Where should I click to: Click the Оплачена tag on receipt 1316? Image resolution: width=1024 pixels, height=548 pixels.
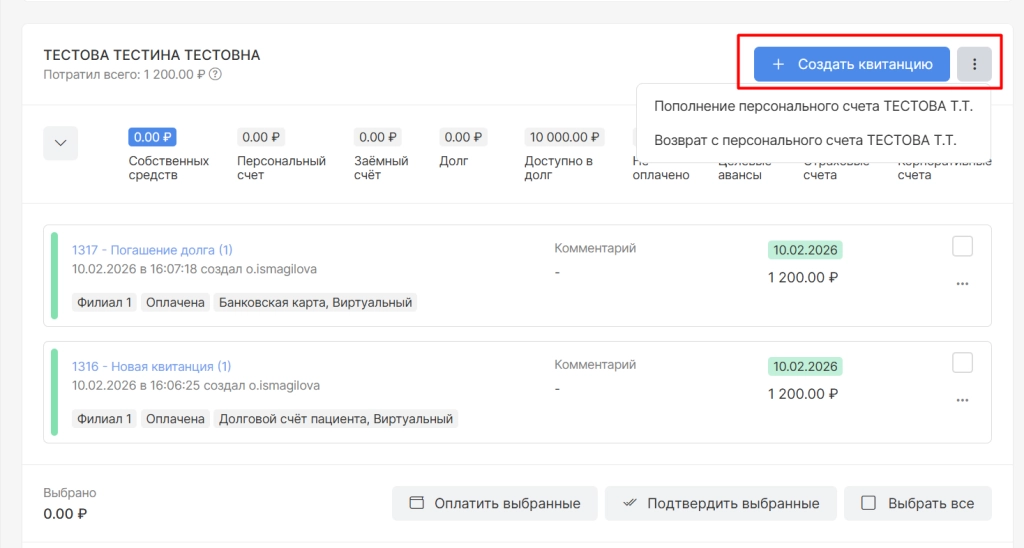pyautogui.click(x=175, y=419)
